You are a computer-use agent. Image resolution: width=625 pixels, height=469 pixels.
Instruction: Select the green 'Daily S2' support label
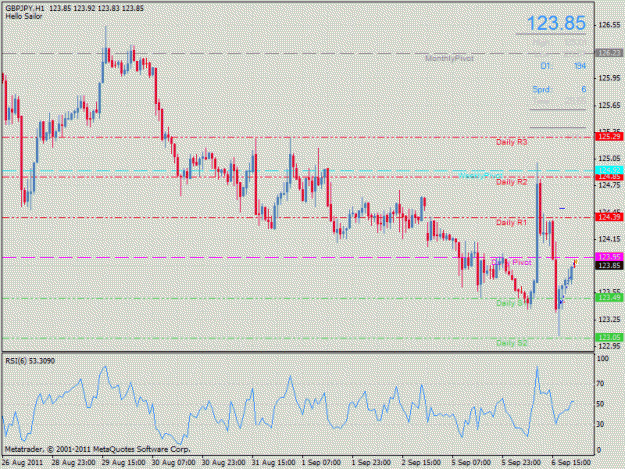coord(512,343)
